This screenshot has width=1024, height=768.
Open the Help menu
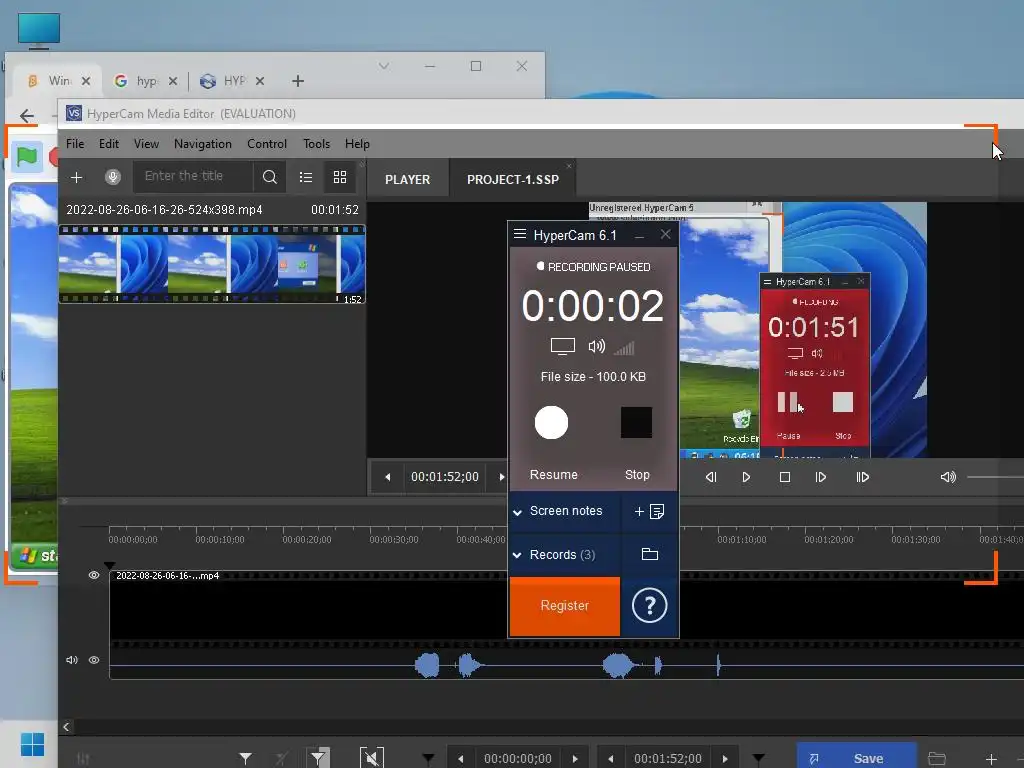pos(357,144)
